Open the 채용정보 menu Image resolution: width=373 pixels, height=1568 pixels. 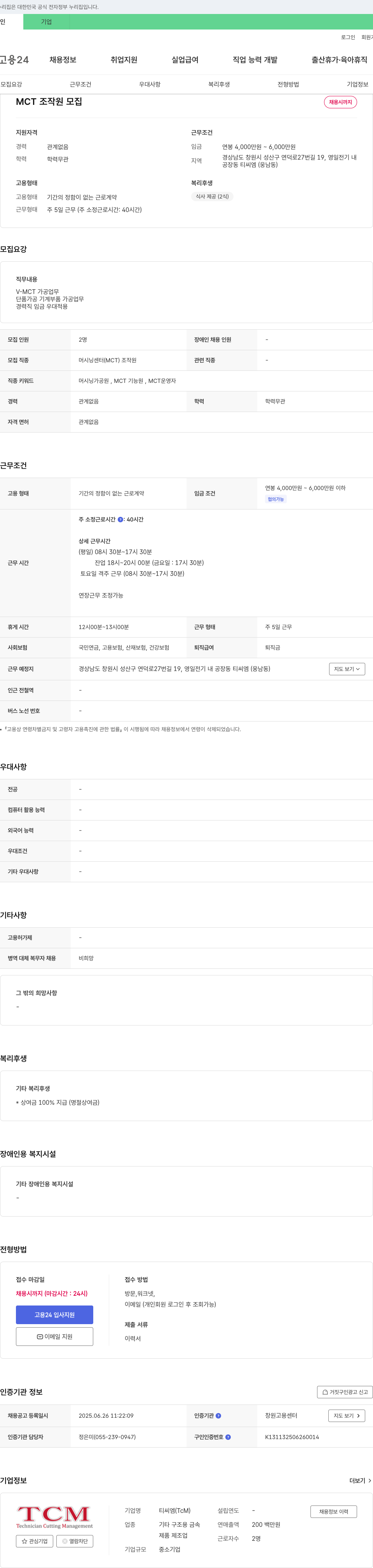(x=63, y=60)
